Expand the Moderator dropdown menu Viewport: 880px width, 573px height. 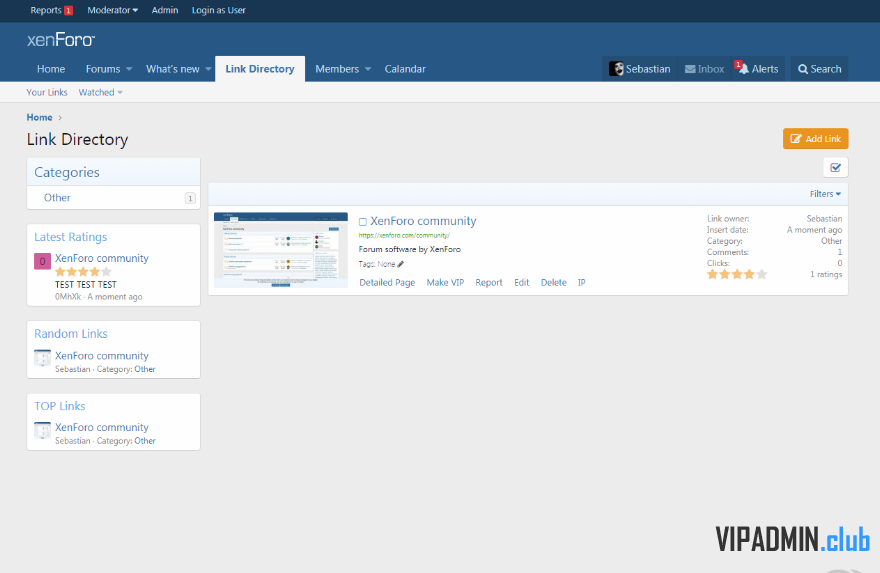point(112,10)
